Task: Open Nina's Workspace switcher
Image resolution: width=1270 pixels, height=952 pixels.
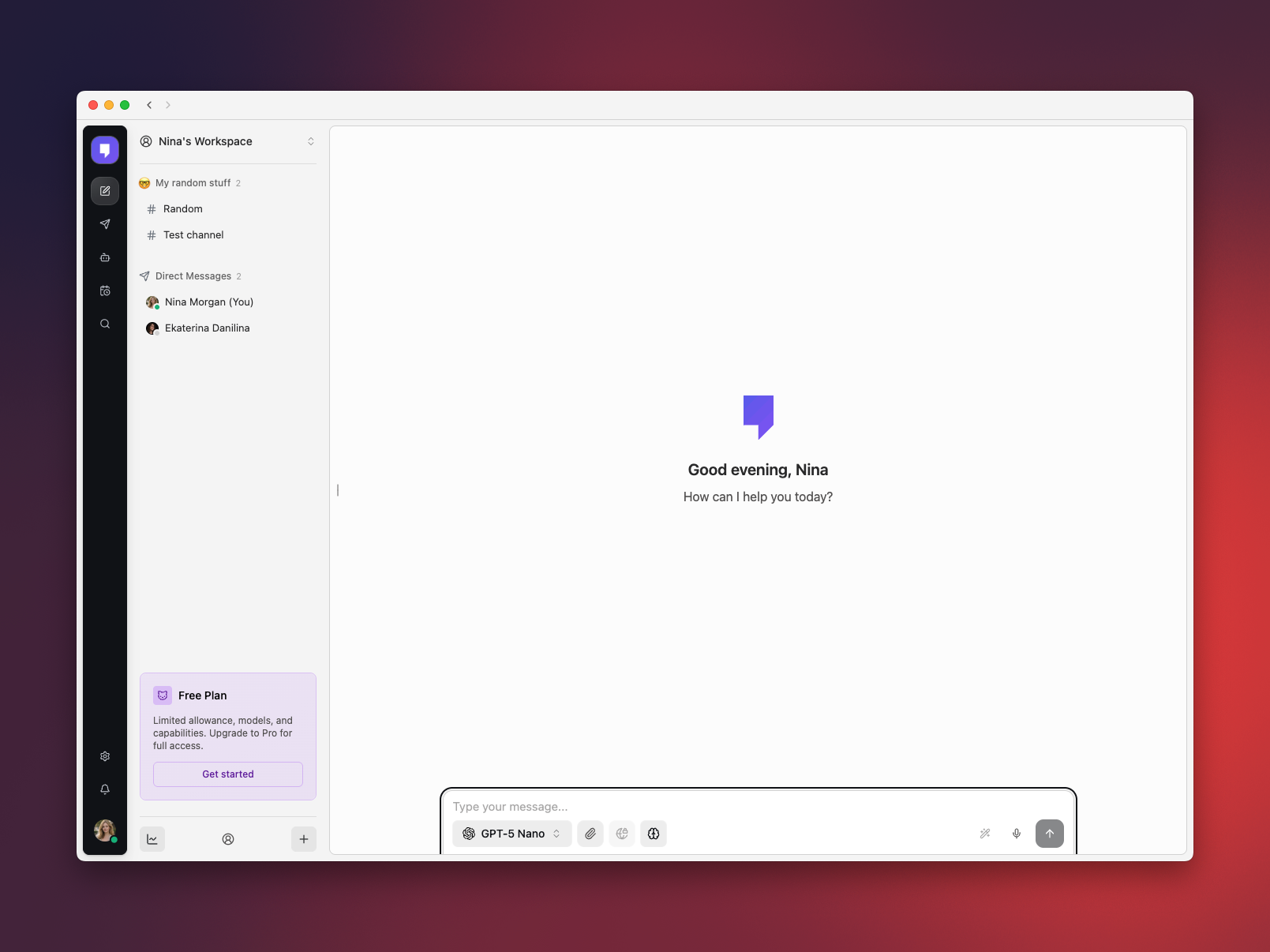Action: [228, 141]
